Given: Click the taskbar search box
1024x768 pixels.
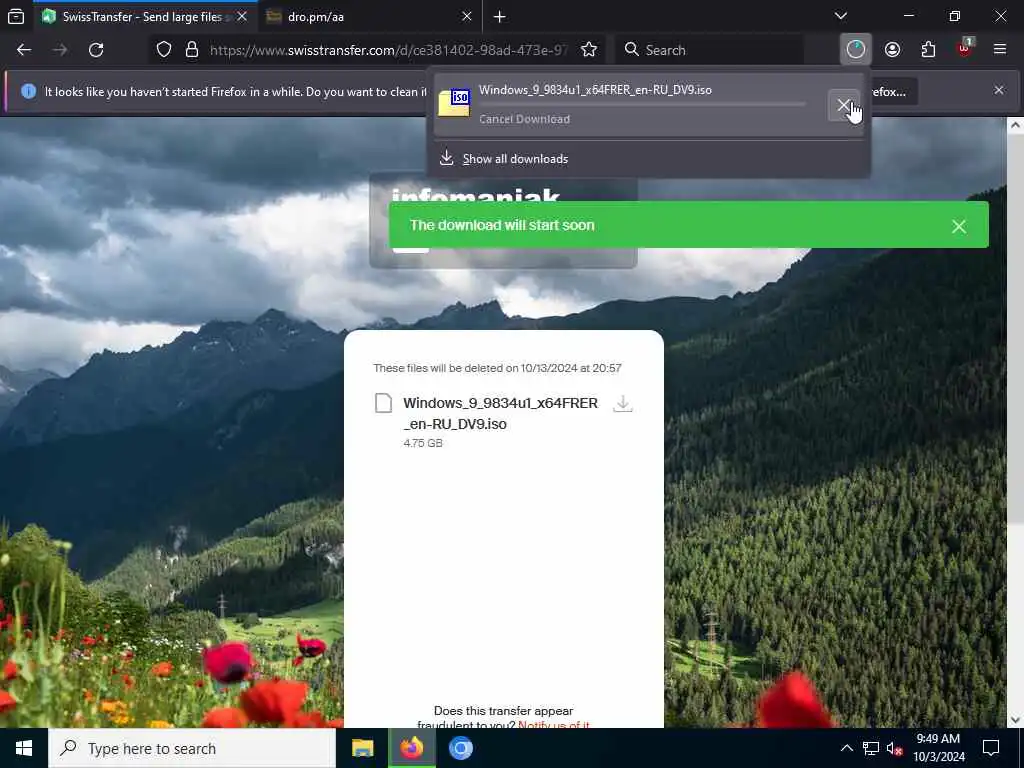Looking at the screenshot, I should point(192,748).
